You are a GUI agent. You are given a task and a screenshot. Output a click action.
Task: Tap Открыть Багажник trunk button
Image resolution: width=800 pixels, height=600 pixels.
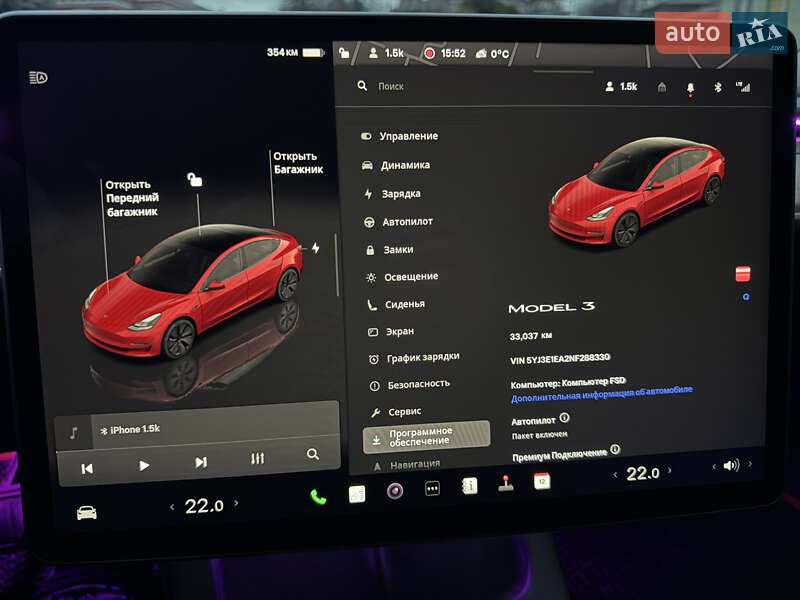(298, 163)
